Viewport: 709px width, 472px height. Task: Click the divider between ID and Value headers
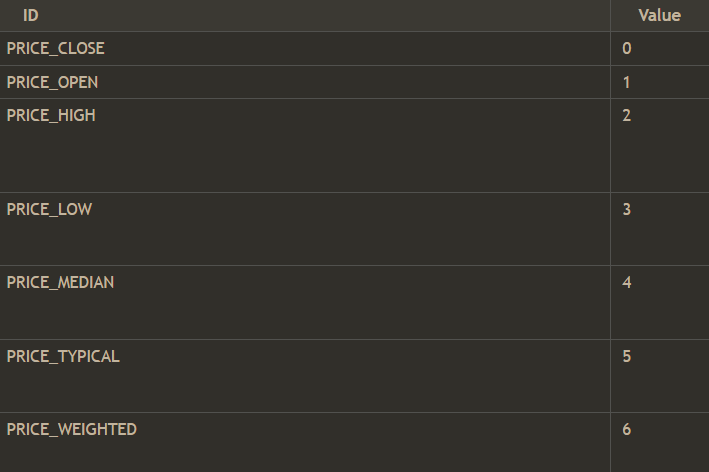[x=610, y=15]
